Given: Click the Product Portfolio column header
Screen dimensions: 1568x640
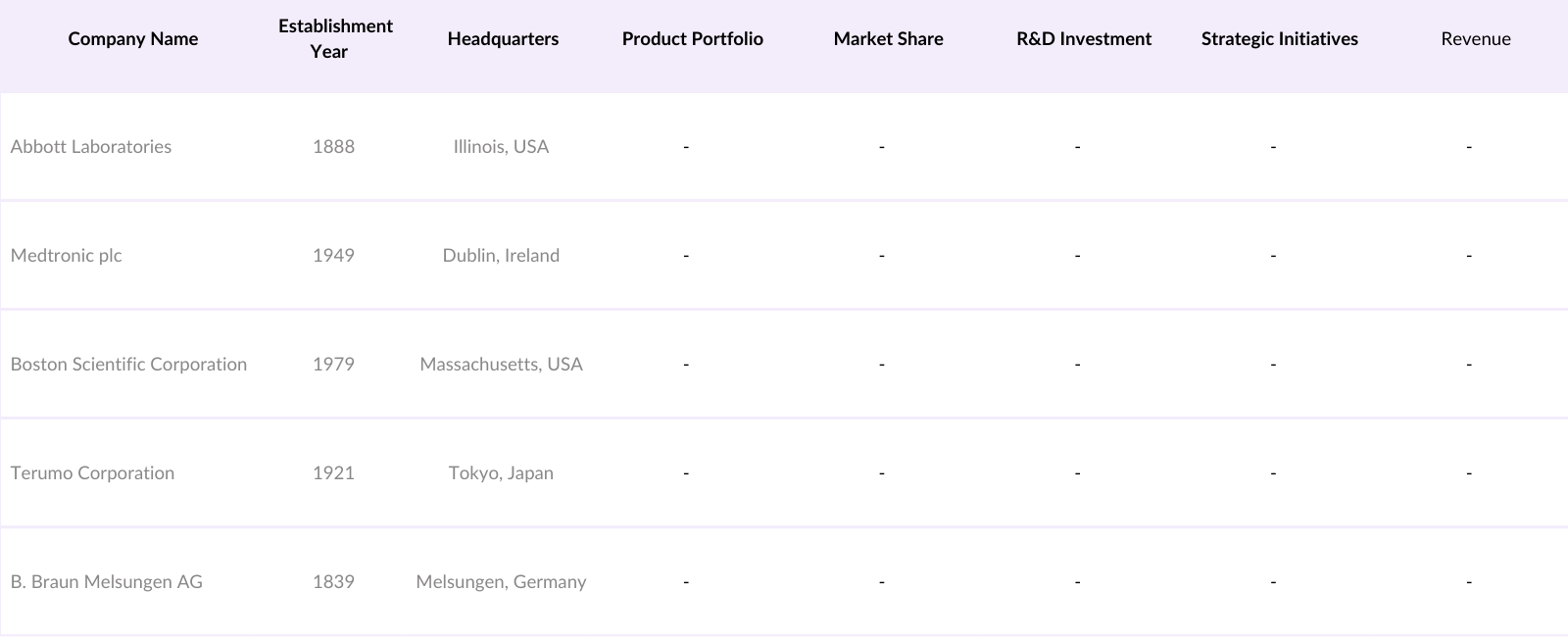Looking at the screenshot, I should tap(693, 39).
